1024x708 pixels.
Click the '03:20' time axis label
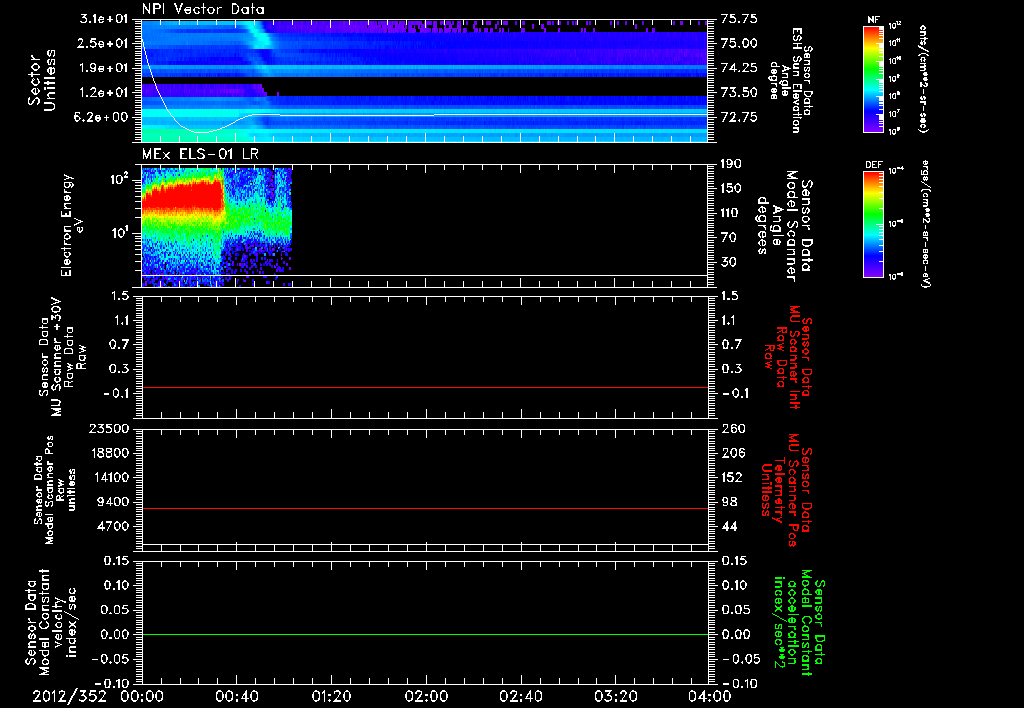click(x=615, y=696)
